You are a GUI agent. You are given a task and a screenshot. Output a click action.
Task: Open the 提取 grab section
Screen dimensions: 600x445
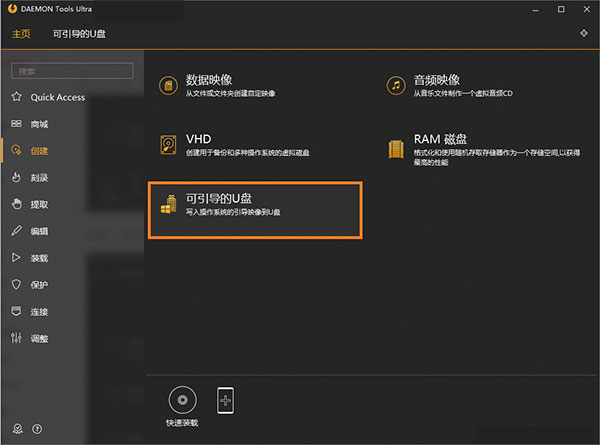click(30, 204)
